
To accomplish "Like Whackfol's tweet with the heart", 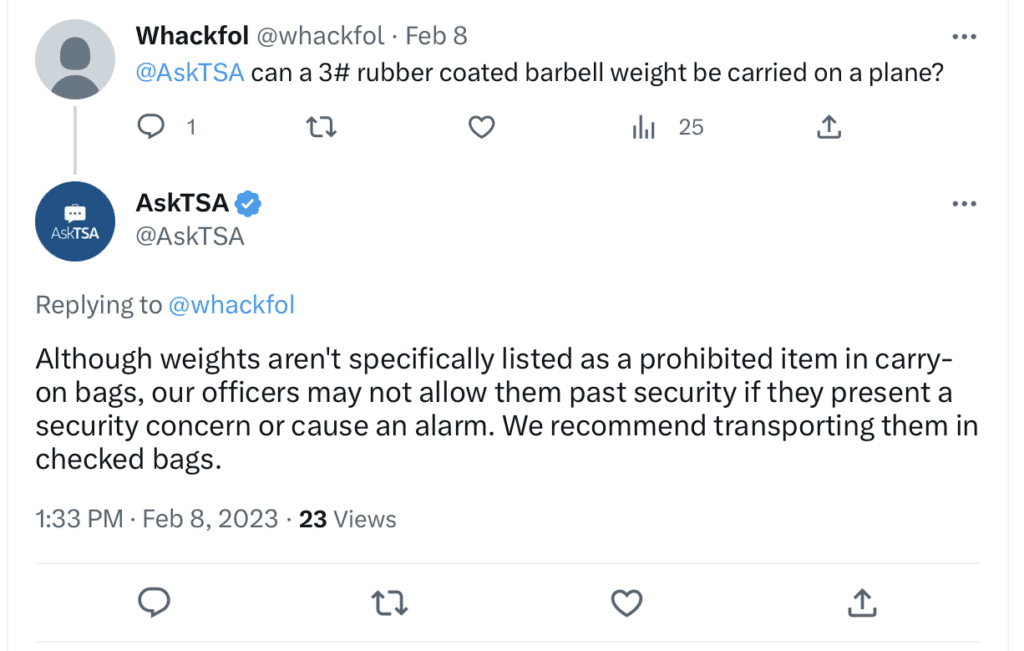I will click(481, 127).
